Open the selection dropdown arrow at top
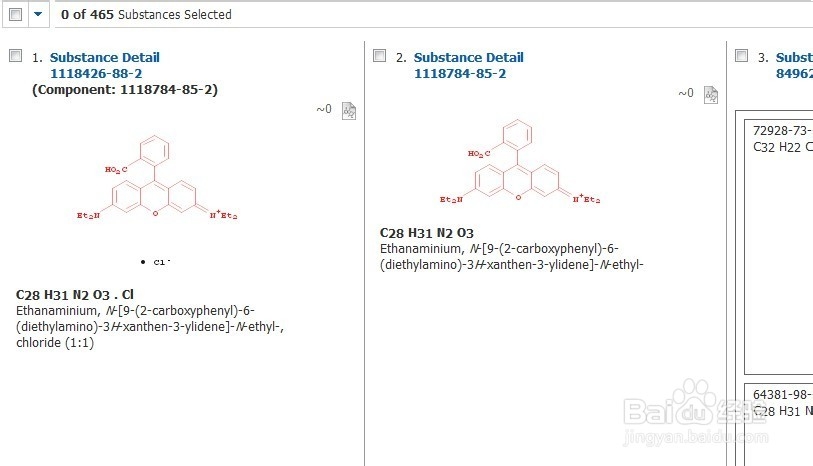The height and width of the screenshot is (466, 813). point(38,15)
